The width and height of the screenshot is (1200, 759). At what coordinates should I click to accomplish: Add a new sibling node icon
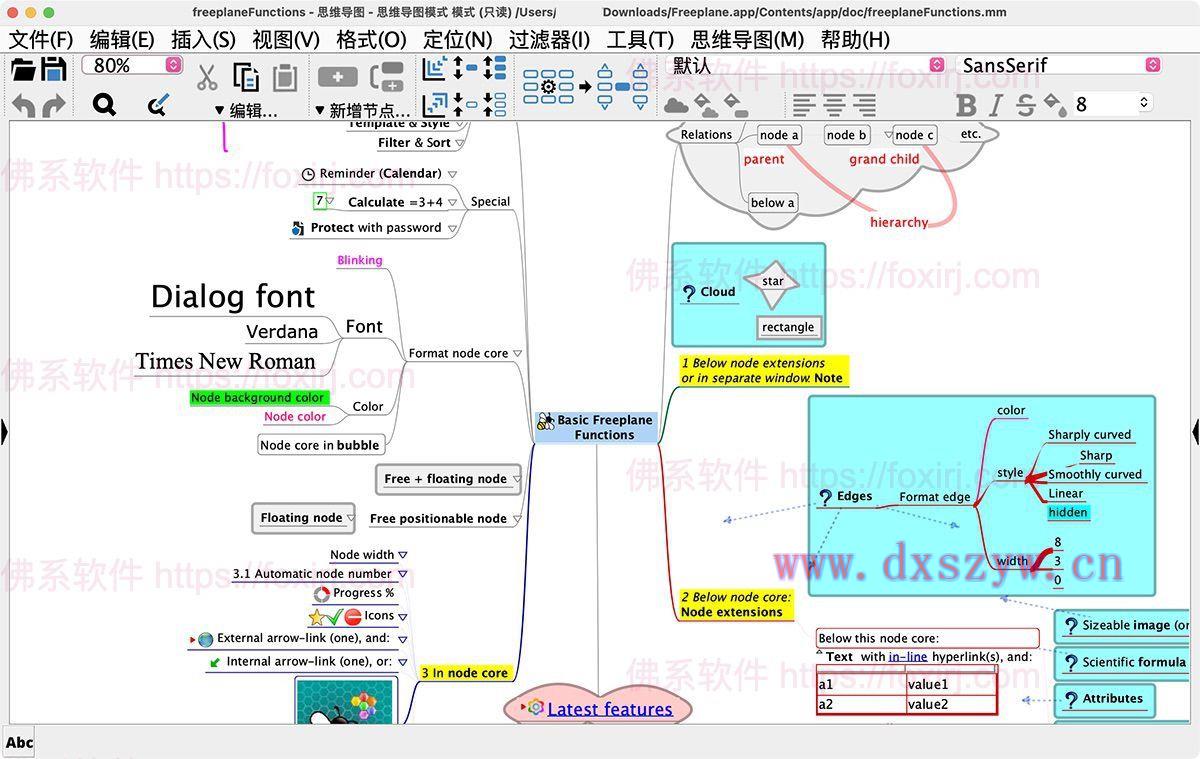tap(387, 77)
